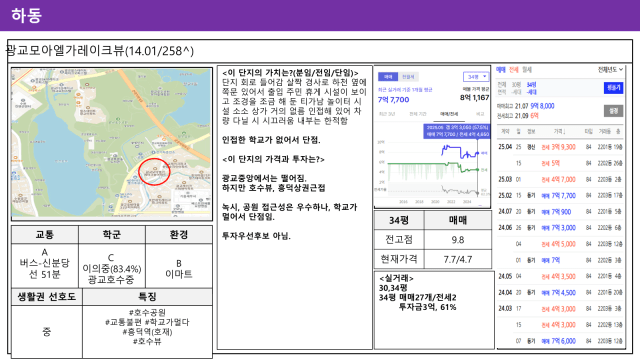This screenshot has height=360, width=640.
Task: Switch the chart to 전월세 mode
Action: click(408, 77)
